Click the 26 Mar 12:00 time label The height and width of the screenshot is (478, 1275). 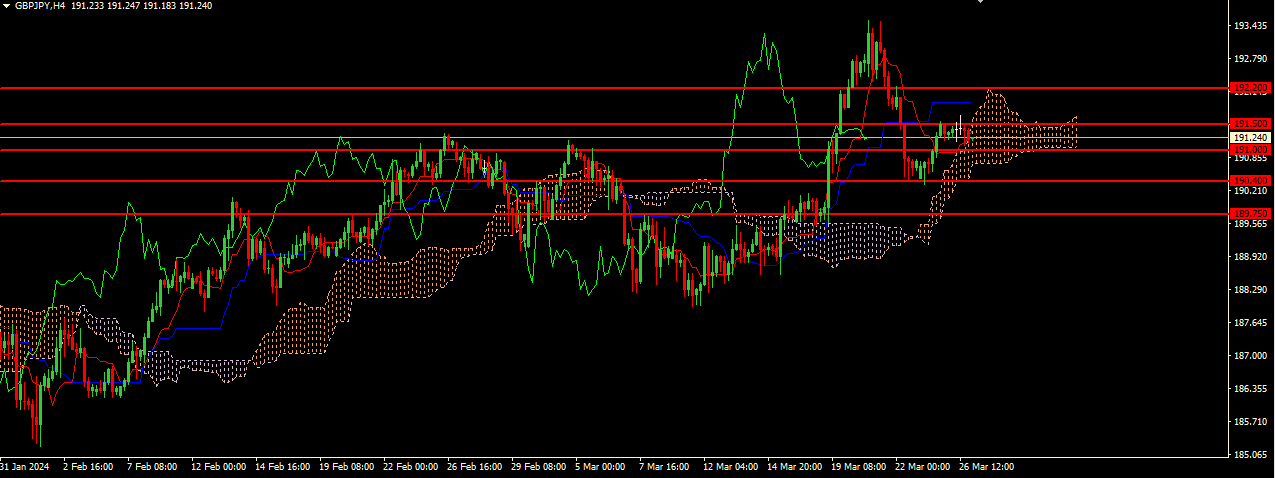(x=988, y=467)
